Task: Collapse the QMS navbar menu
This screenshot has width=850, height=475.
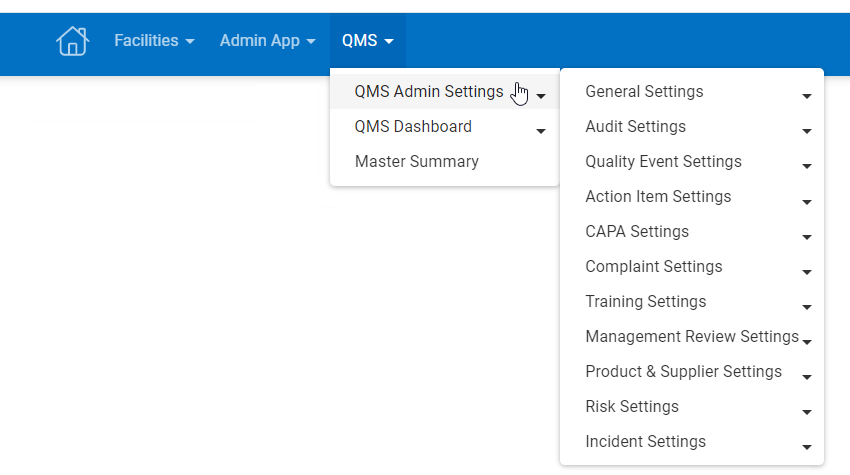Action: (367, 41)
